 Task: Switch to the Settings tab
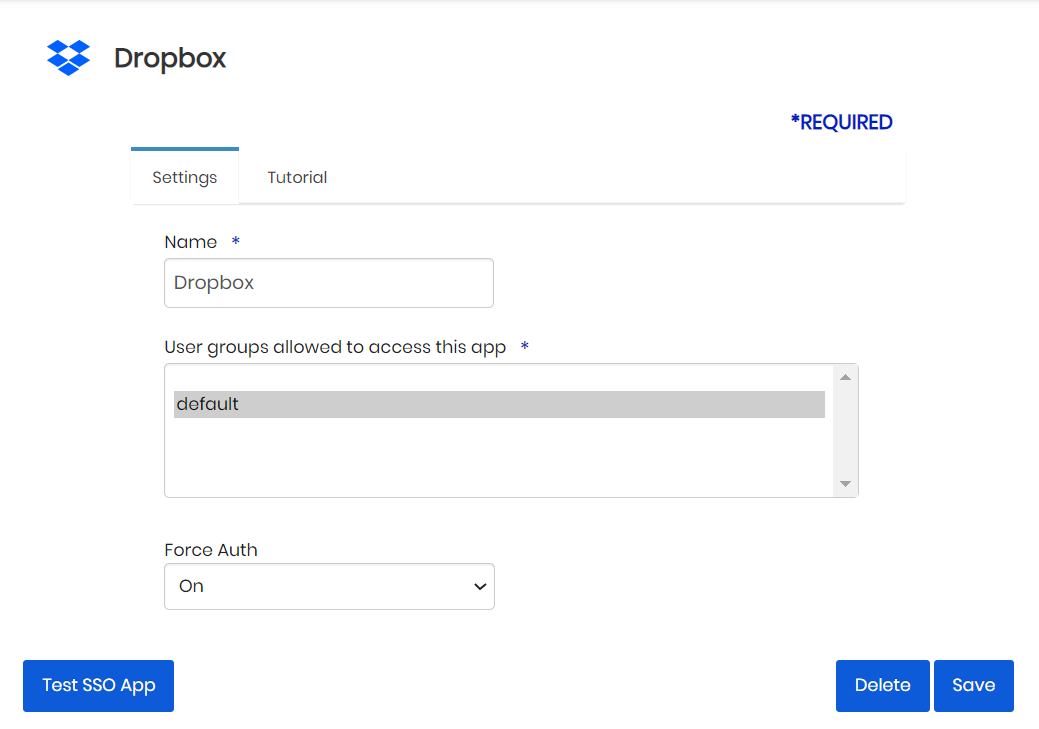pyautogui.click(x=184, y=177)
